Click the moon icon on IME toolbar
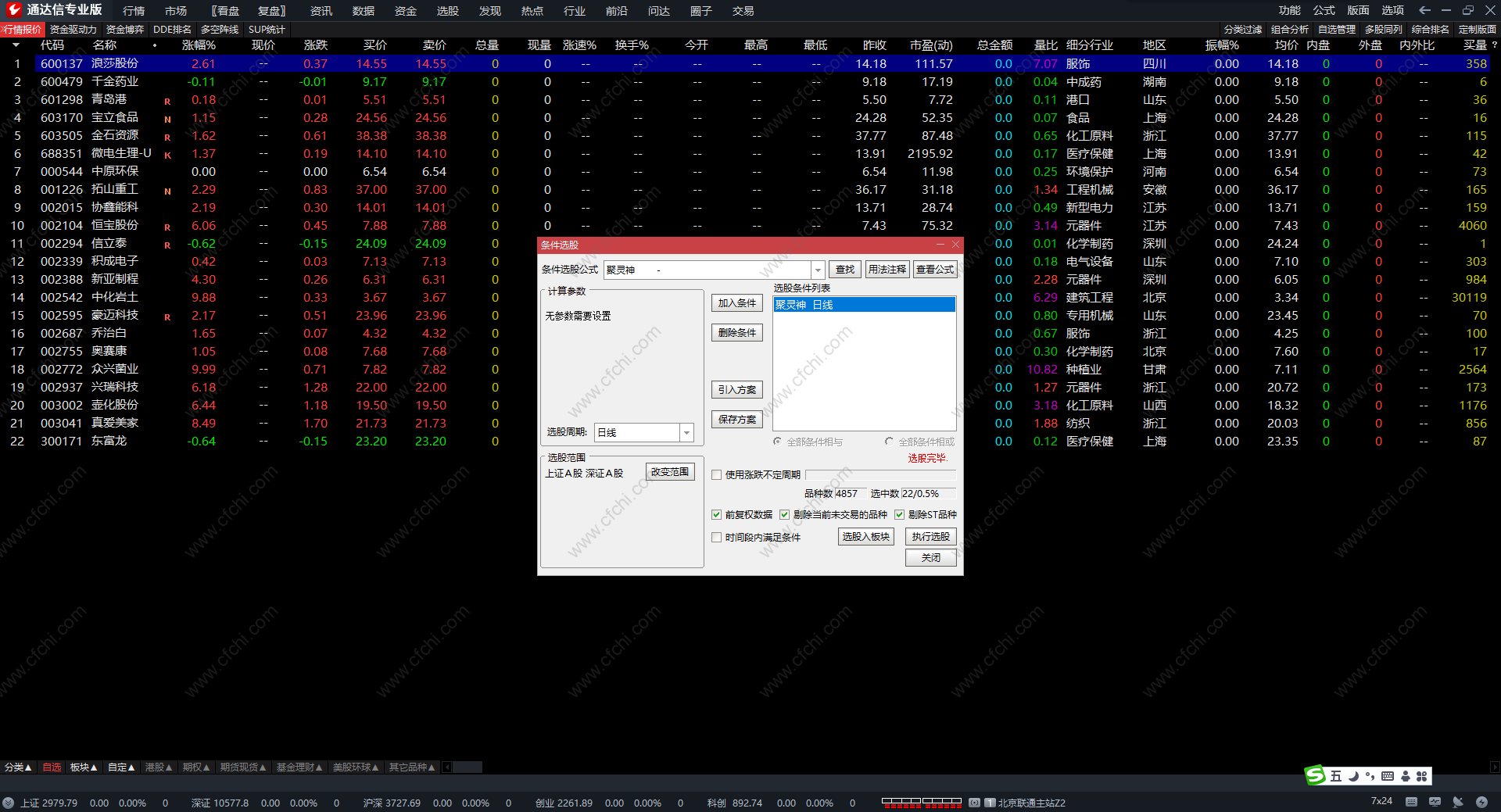Image resolution: width=1501 pixels, height=812 pixels. [1353, 776]
